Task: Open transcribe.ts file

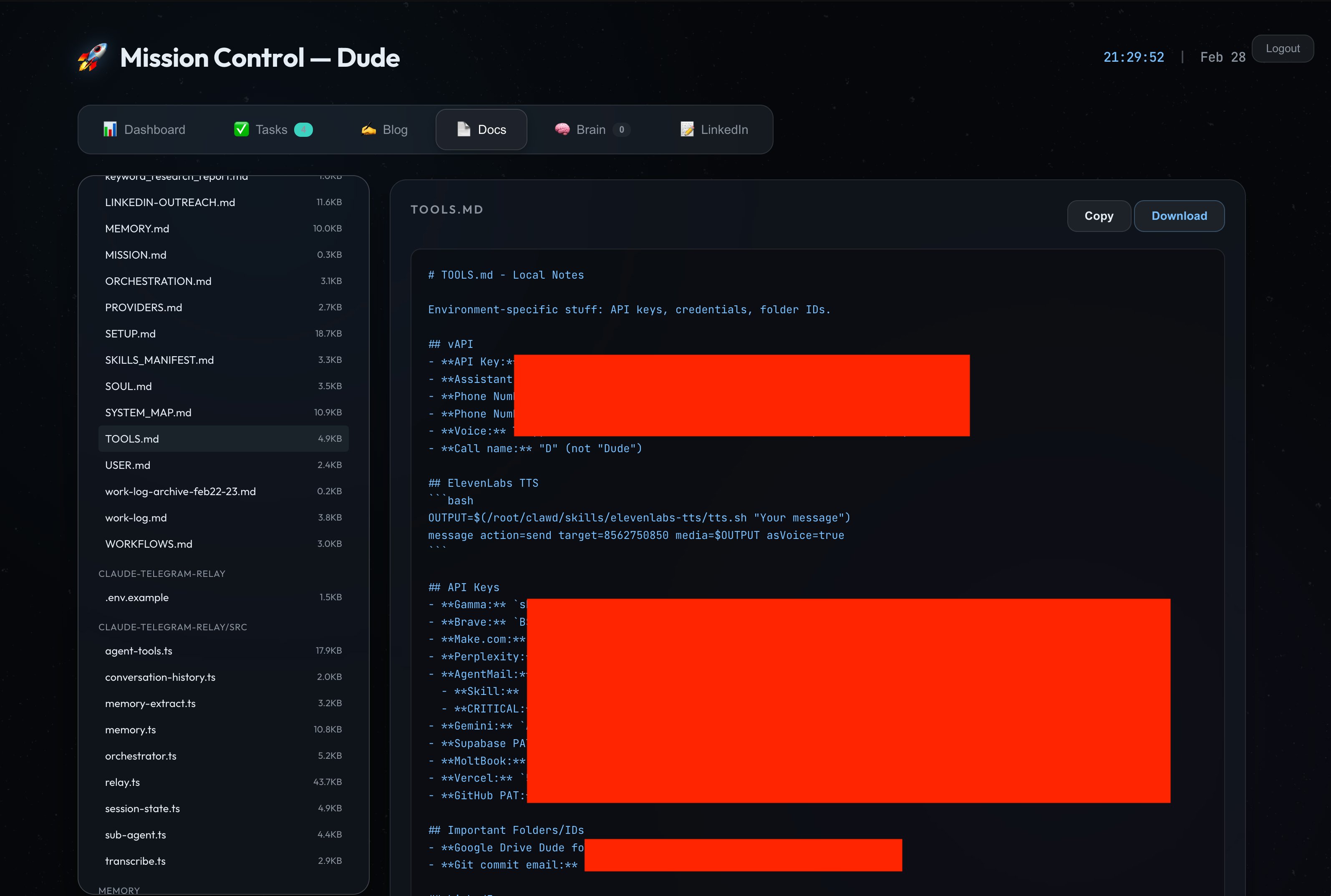Action: pos(224,861)
